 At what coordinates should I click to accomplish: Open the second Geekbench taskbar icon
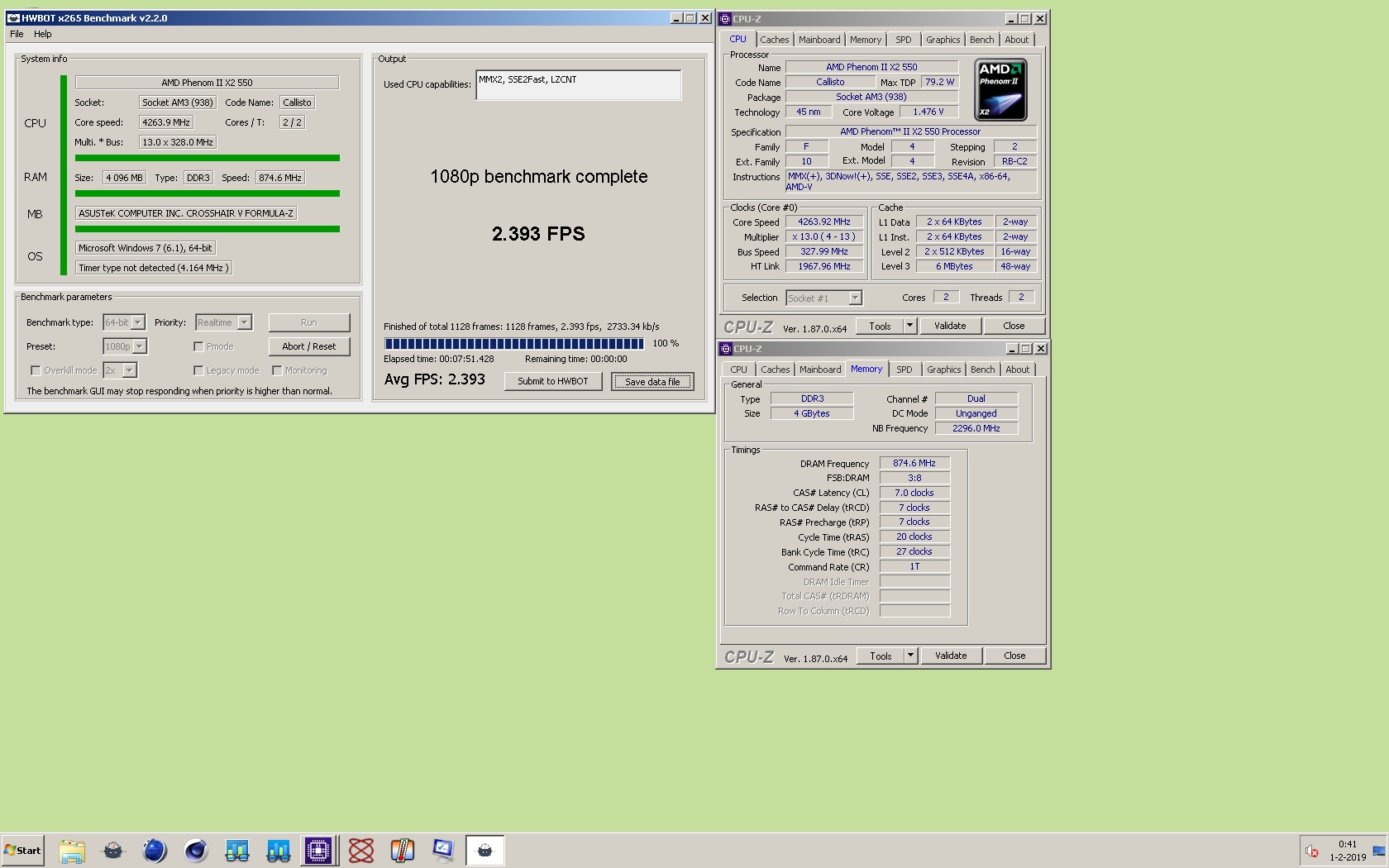(x=279, y=850)
